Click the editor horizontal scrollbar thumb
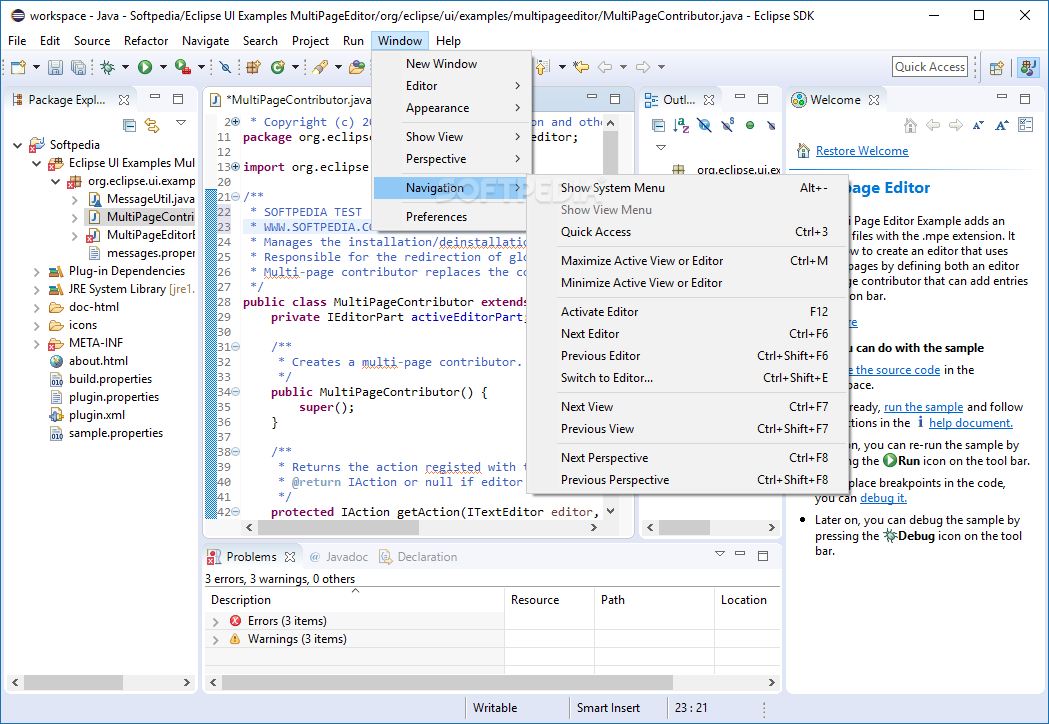This screenshot has height=724, width=1049. point(339,528)
